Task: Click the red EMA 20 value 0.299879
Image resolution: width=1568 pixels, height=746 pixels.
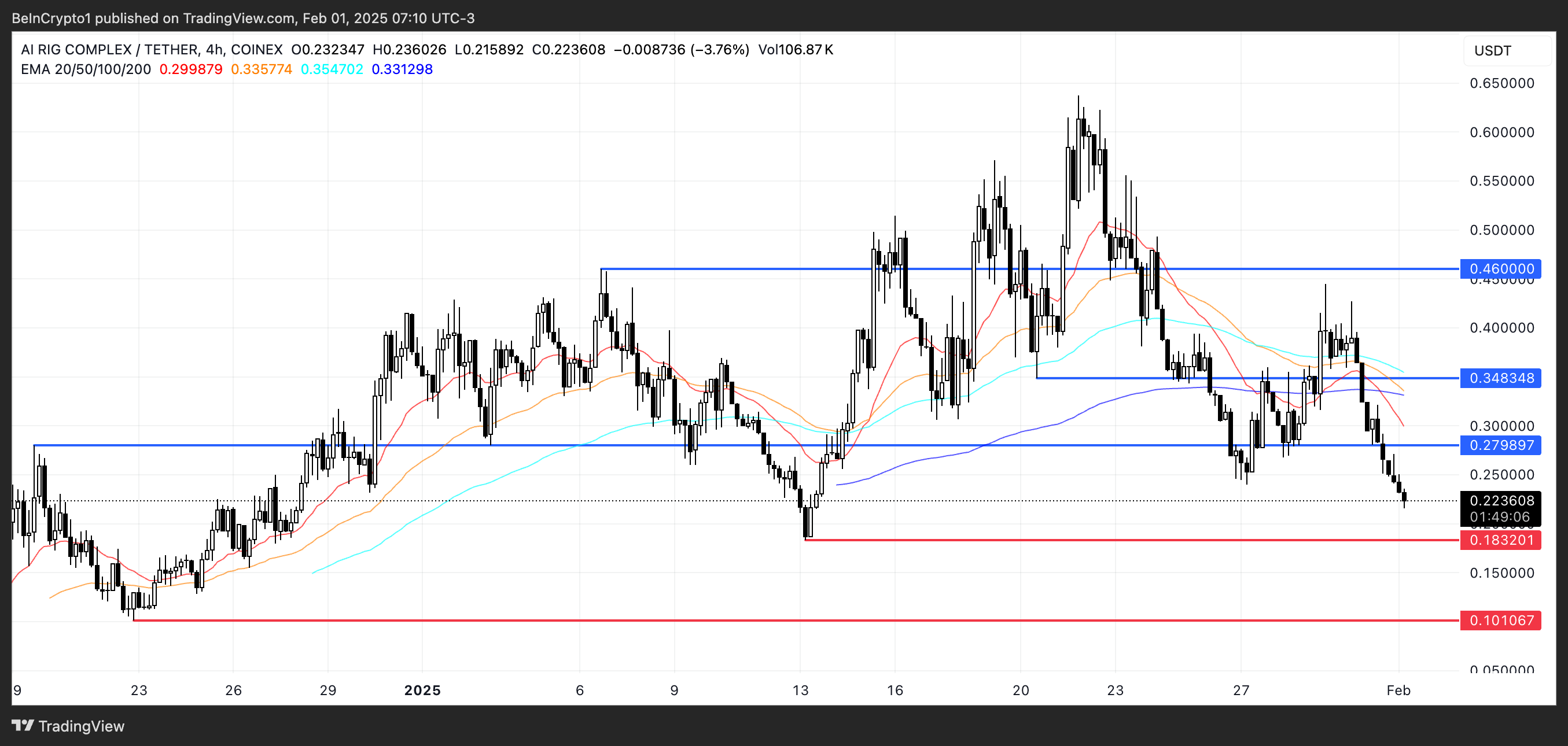Action: (x=190, y=69)
